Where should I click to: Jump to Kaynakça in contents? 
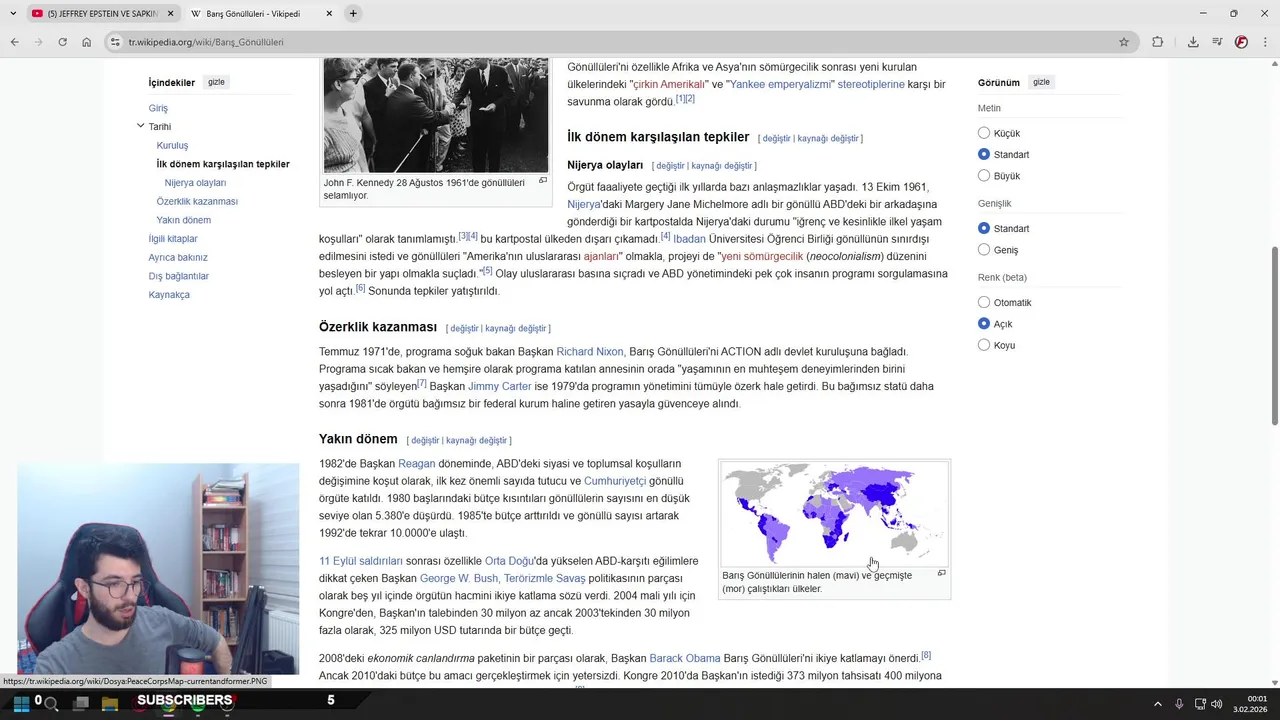tap(169, 295)
